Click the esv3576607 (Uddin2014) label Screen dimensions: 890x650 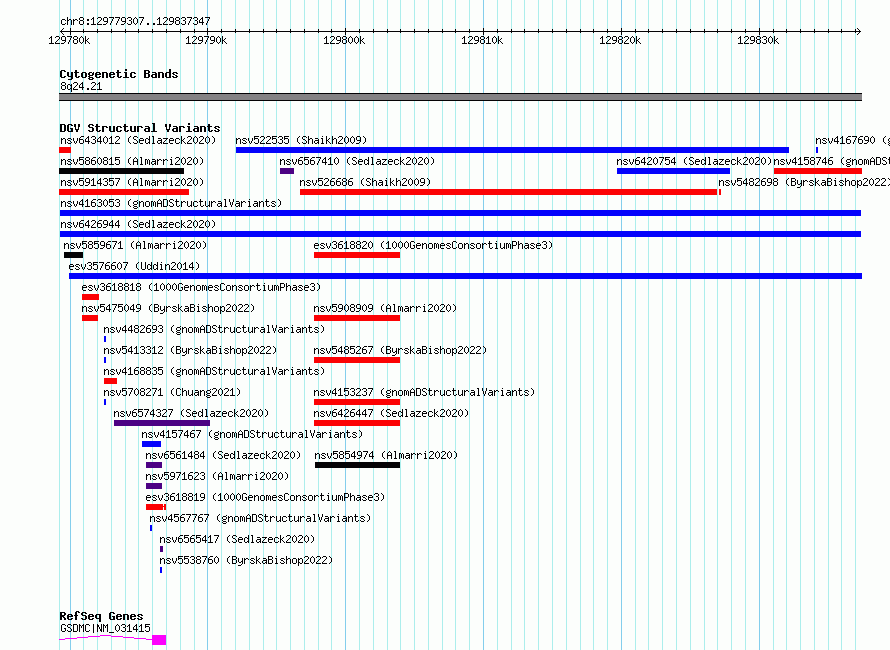[x=135, y=266]
